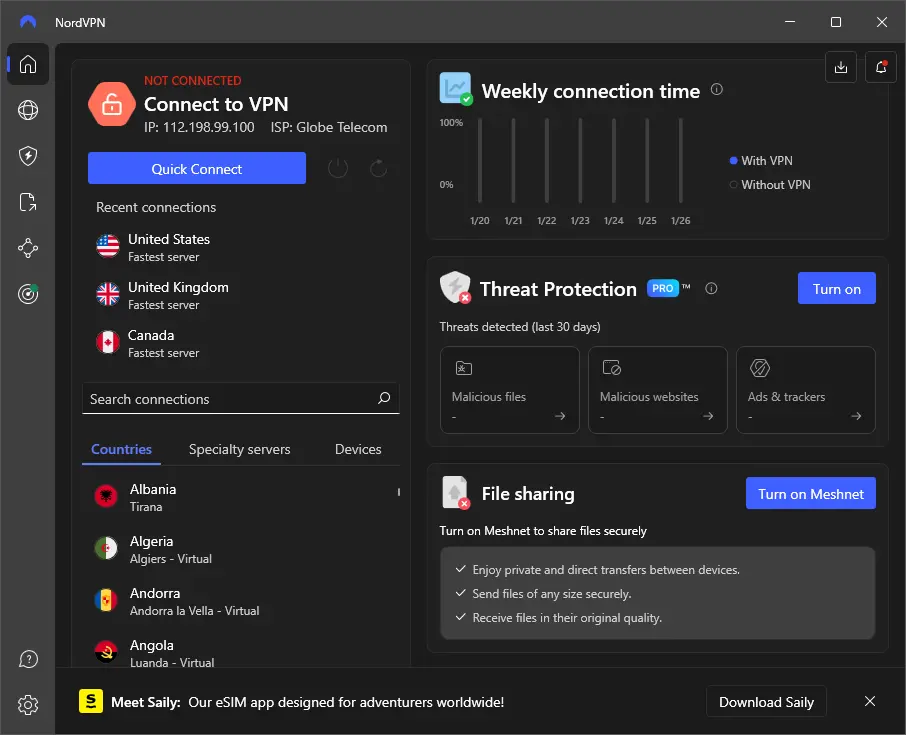Click 'Send files of any size securely.' line

coord(551,594)
